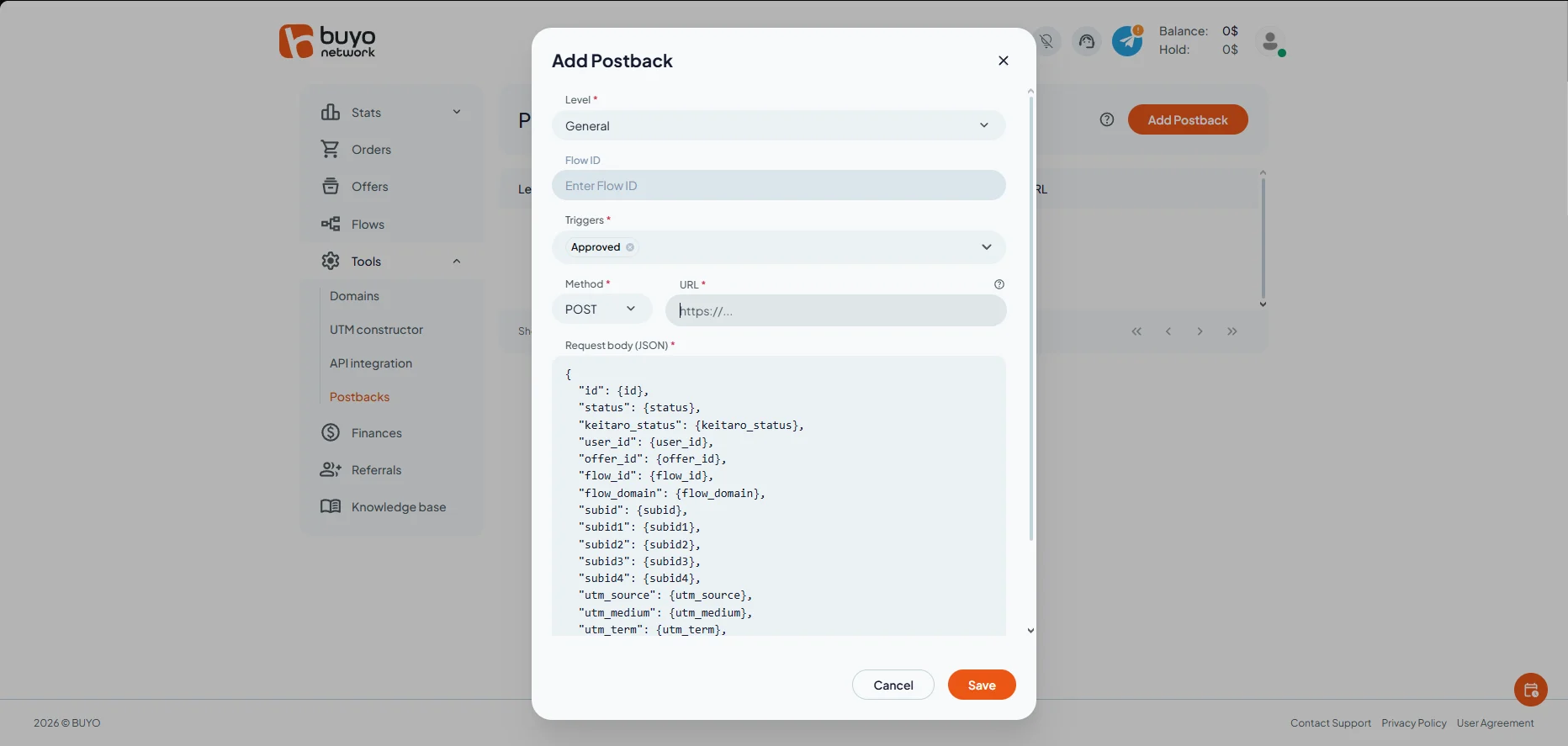Click the URL help question icon
The image size is (1568, 746).
[x=999, y=284]
